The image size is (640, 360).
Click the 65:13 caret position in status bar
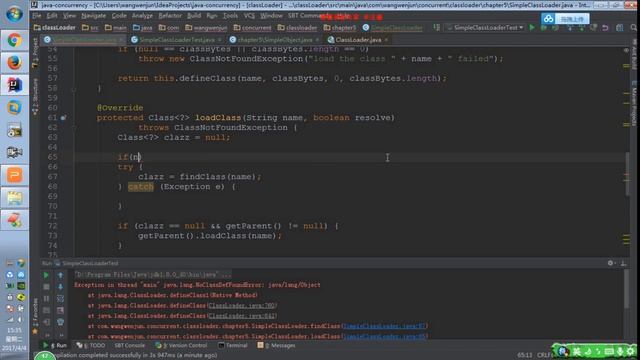(x=524, y=355)
